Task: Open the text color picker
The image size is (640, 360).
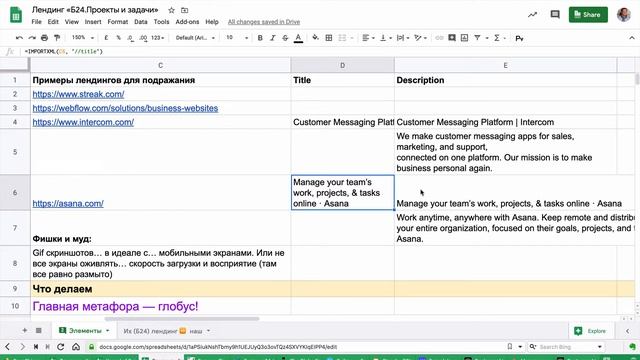Action: (x=298, y=38)
